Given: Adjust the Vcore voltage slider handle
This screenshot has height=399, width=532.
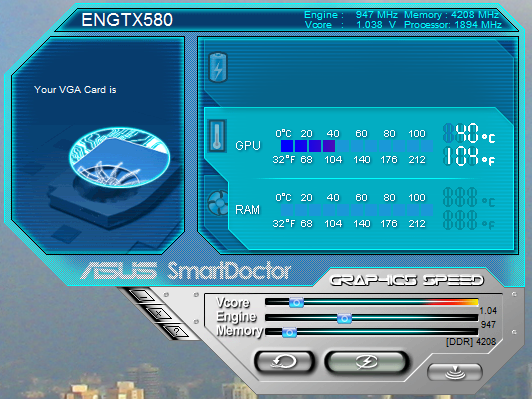Looking at the screenshot, I should (x=296, y=302).
